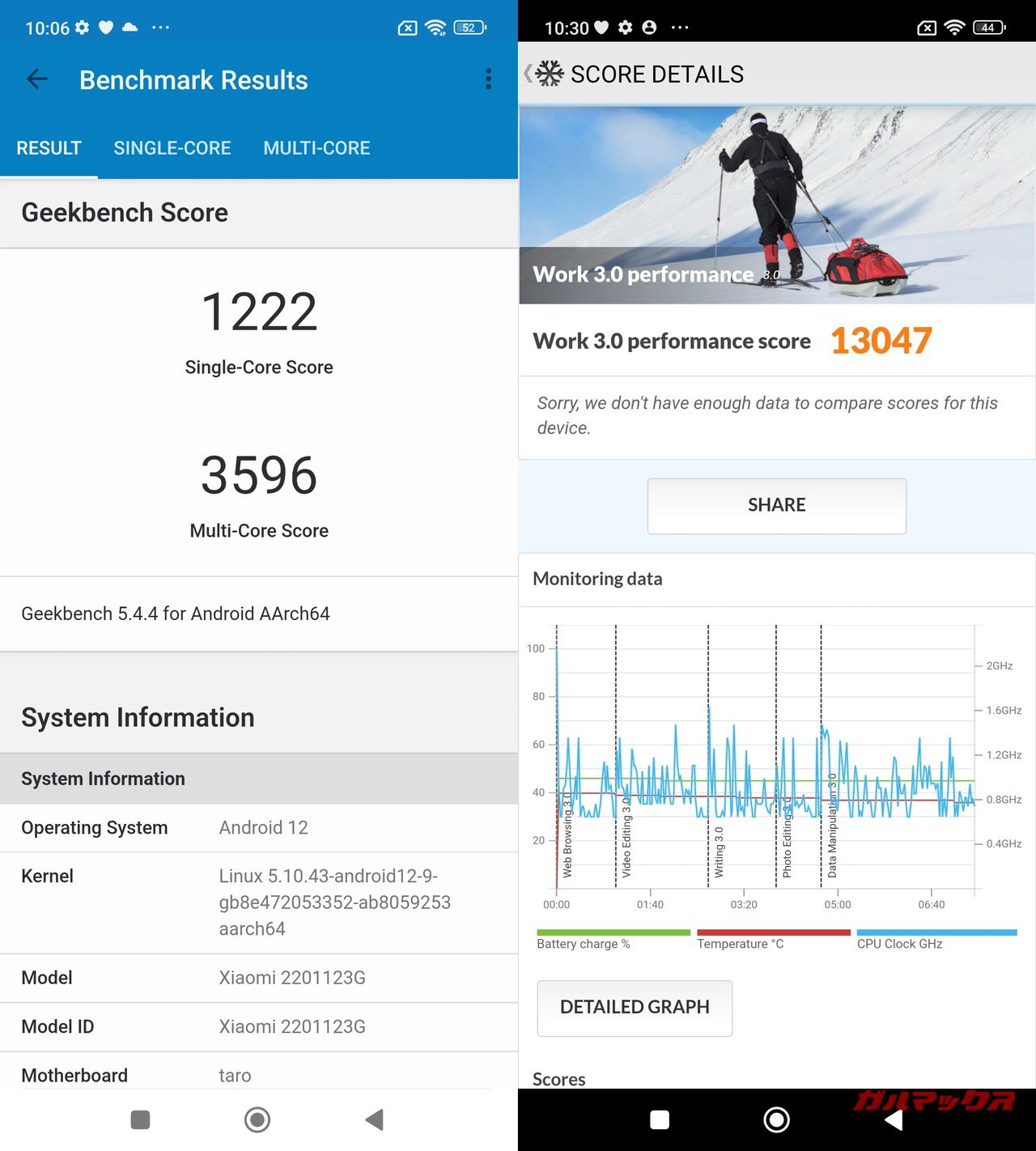Switch to the SINGLE-CORE tab
Screen dimensions: 1036x1151
[x=172, y=148]
